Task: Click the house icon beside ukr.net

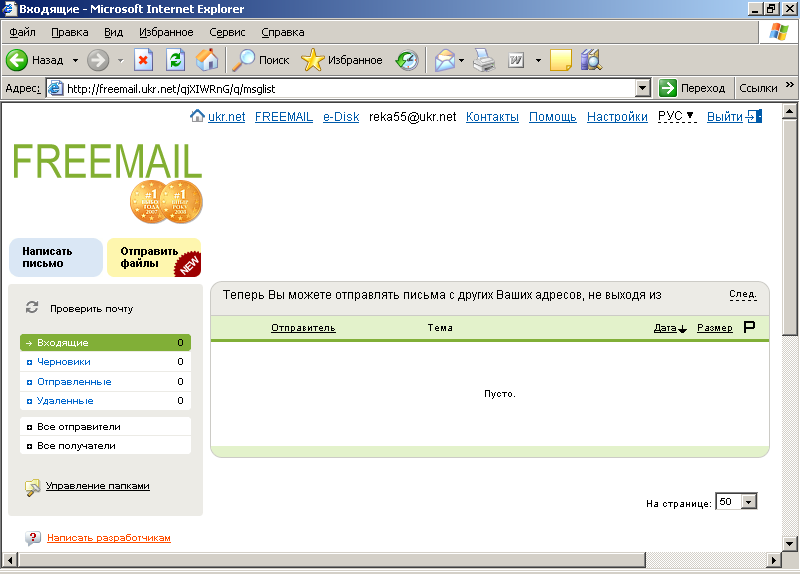Action: tap(197, 116)
